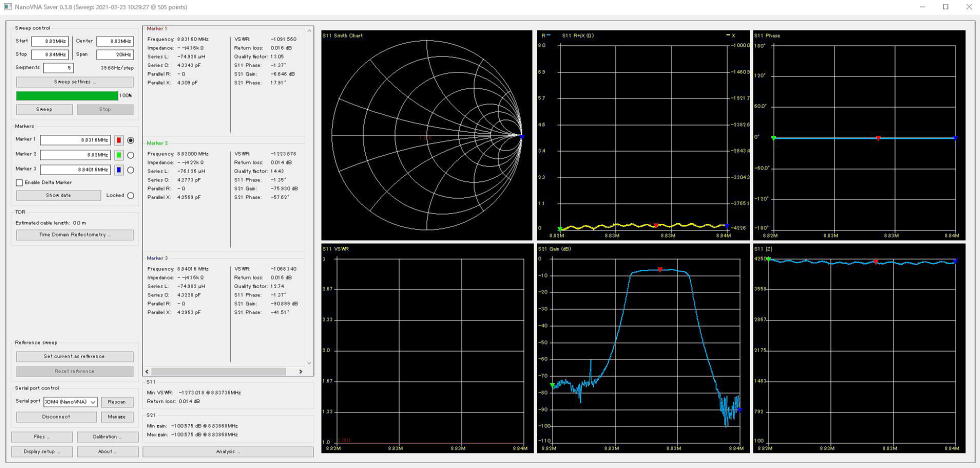Open Marker 3 blue color swatch
Image resolution: width=980 pixels, height=468 pixels.
[x=119, y=170]
